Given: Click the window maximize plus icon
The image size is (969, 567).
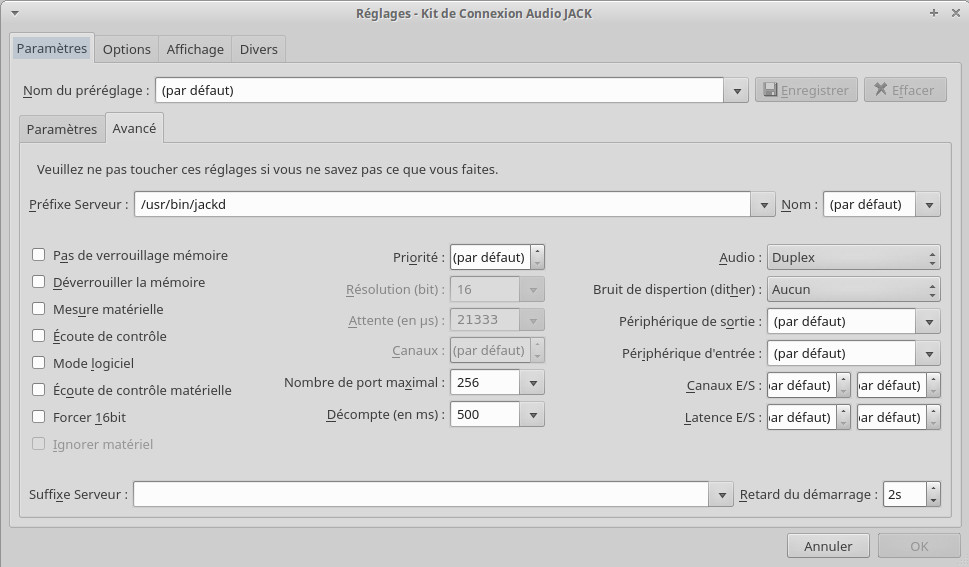Looking at the screenshot, I should click(x=934, y=13).
